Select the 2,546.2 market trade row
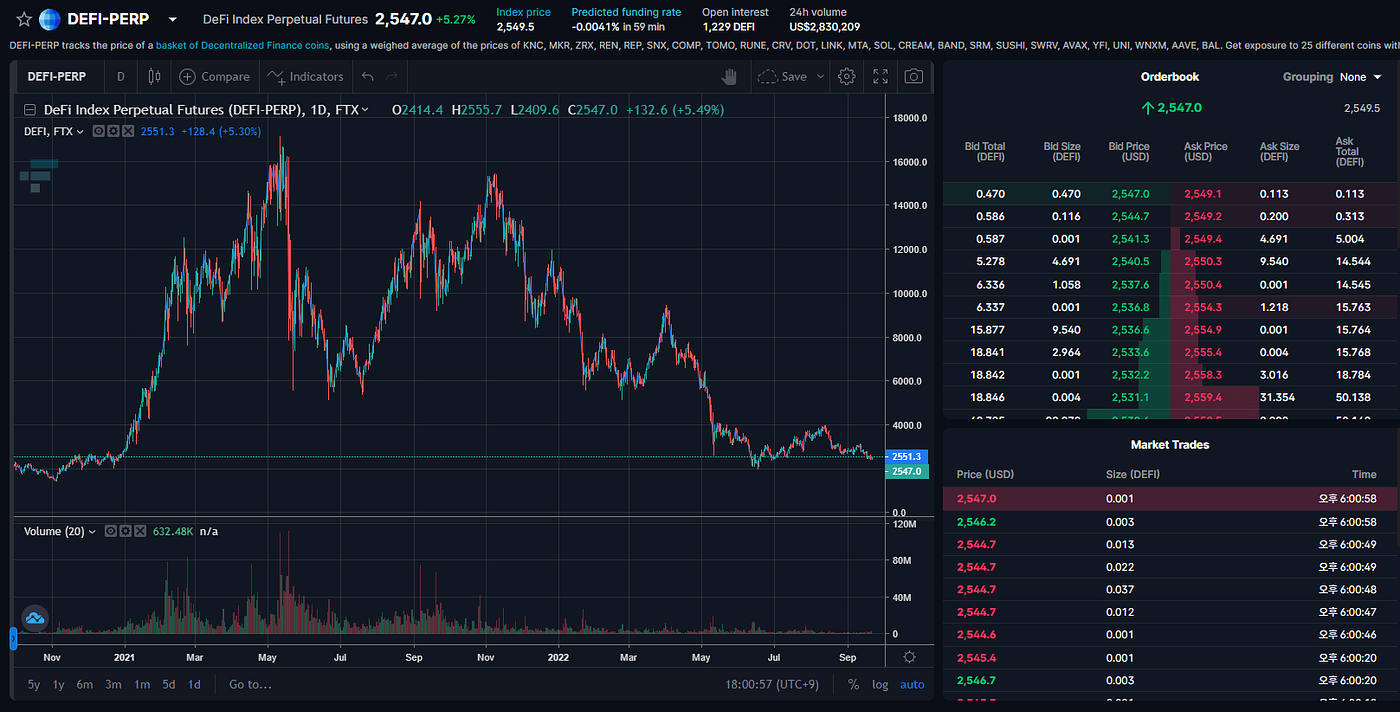This screenshot has width=1400, height=712. coord(1170,522)
